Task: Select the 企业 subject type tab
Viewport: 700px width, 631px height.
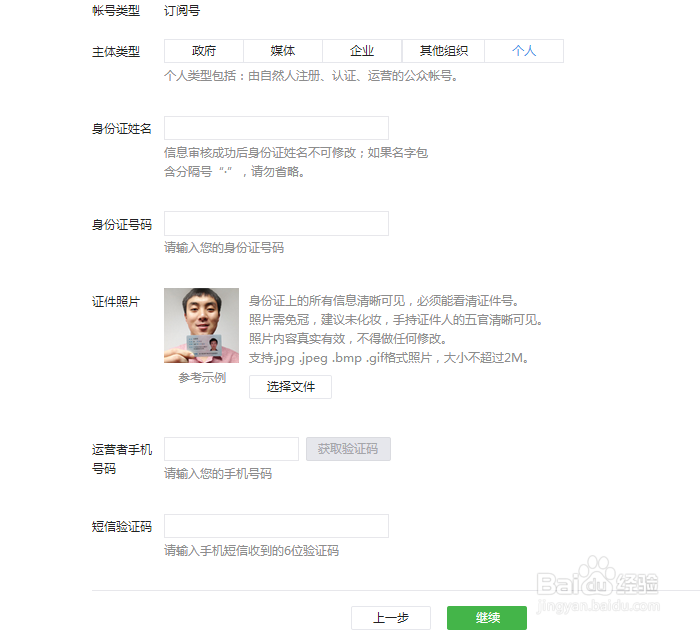Action: 362,51
